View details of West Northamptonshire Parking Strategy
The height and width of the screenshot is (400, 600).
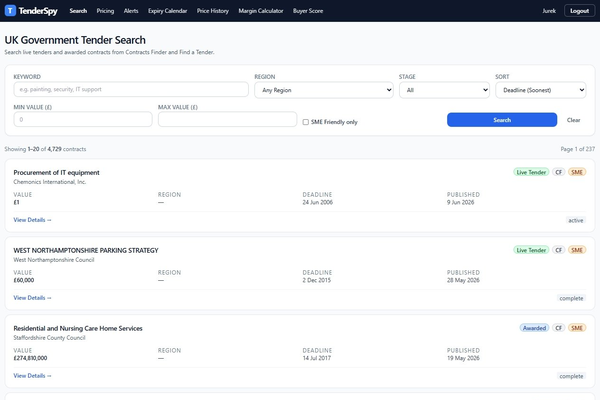[x=32, y=298]
